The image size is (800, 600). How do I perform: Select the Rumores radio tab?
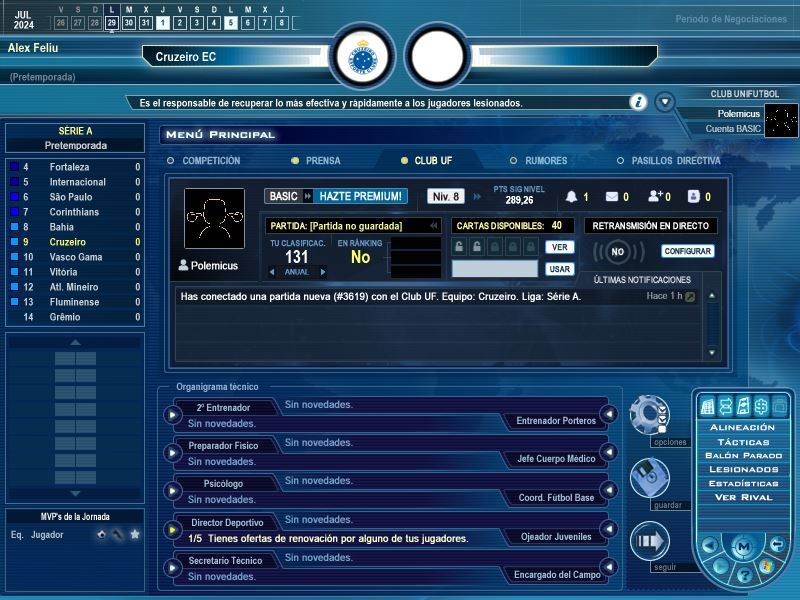(x=539, y=161)
